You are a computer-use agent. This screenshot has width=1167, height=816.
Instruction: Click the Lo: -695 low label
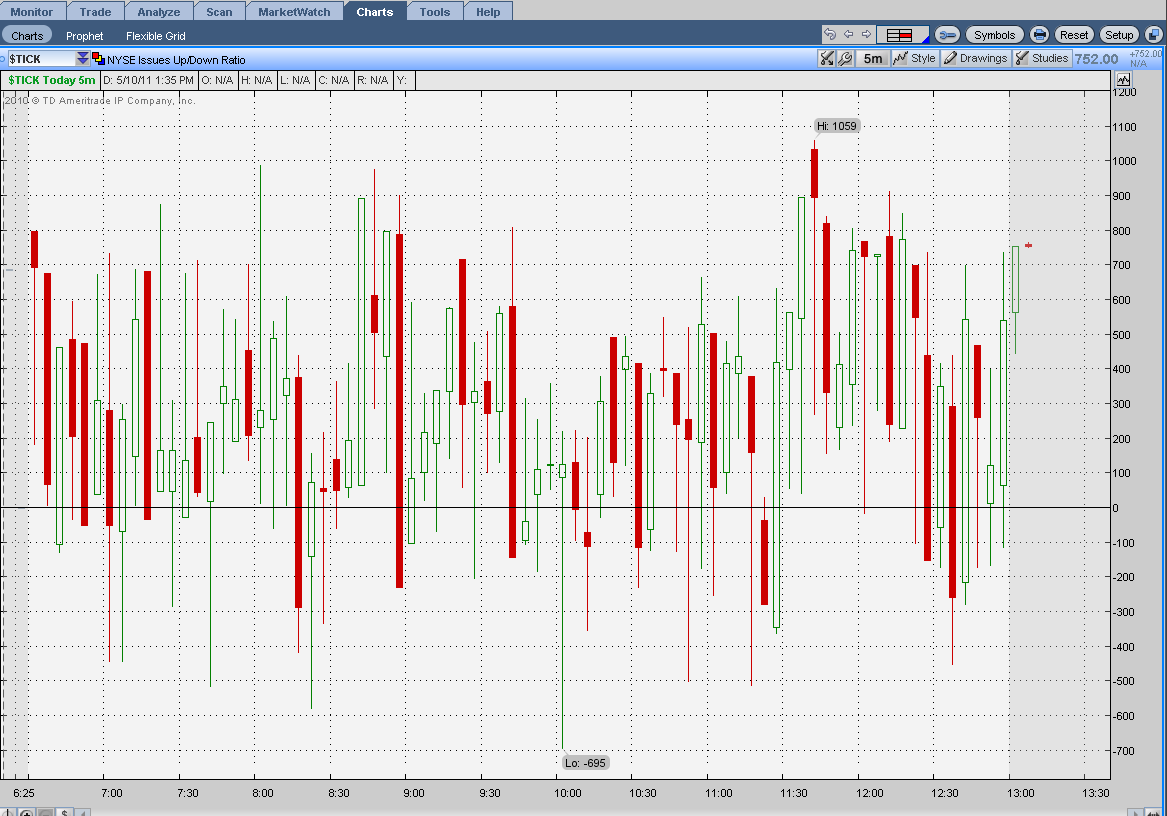click(x=585, y=762)
